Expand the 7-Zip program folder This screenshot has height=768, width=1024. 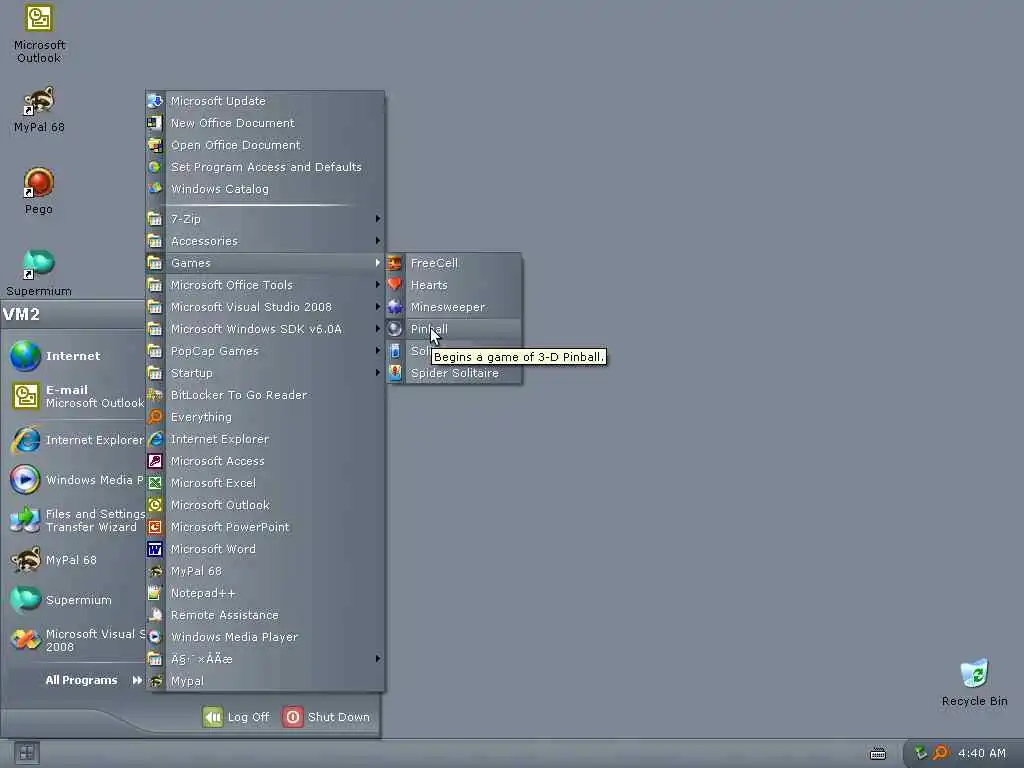coord(265,219)
